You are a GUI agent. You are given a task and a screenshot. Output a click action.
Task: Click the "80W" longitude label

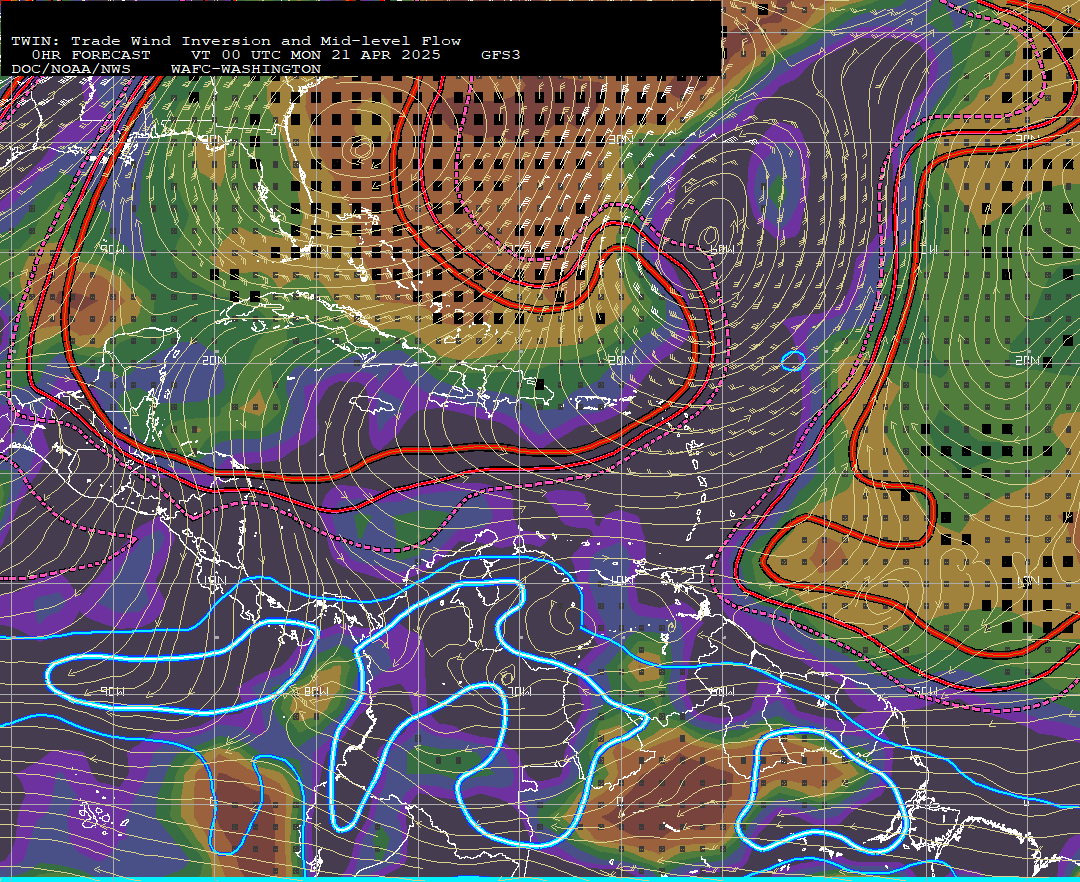316,691
